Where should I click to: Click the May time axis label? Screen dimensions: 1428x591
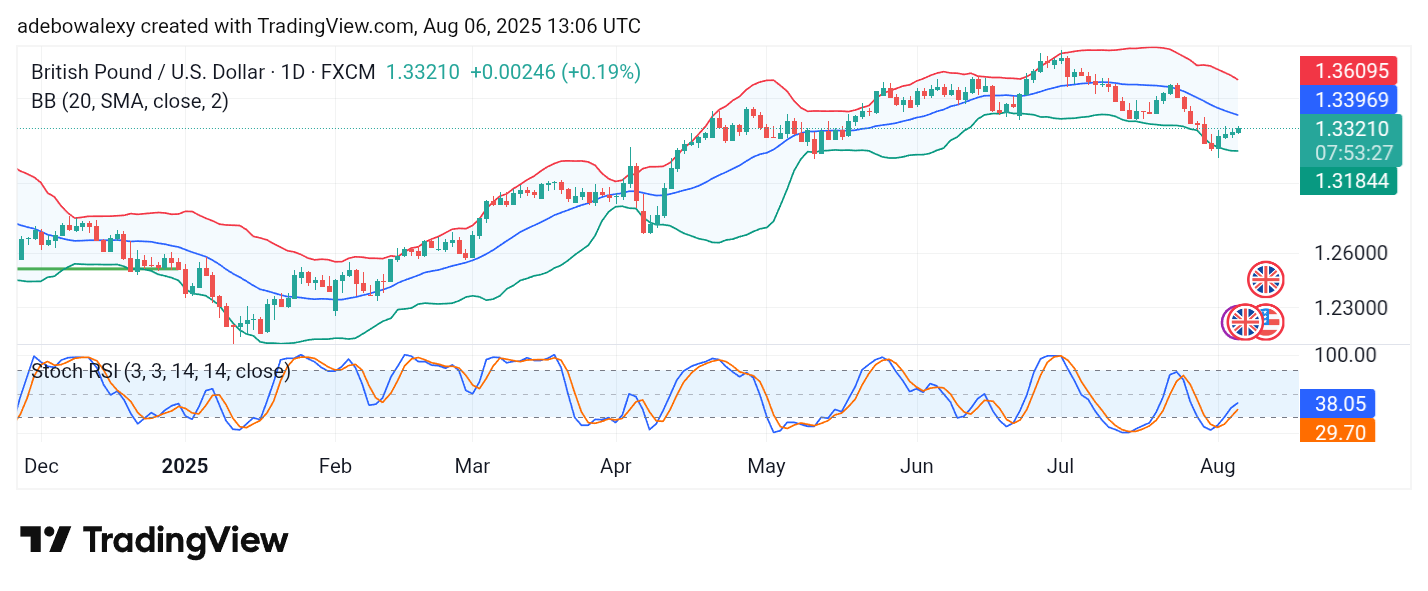tap(766, 466)
